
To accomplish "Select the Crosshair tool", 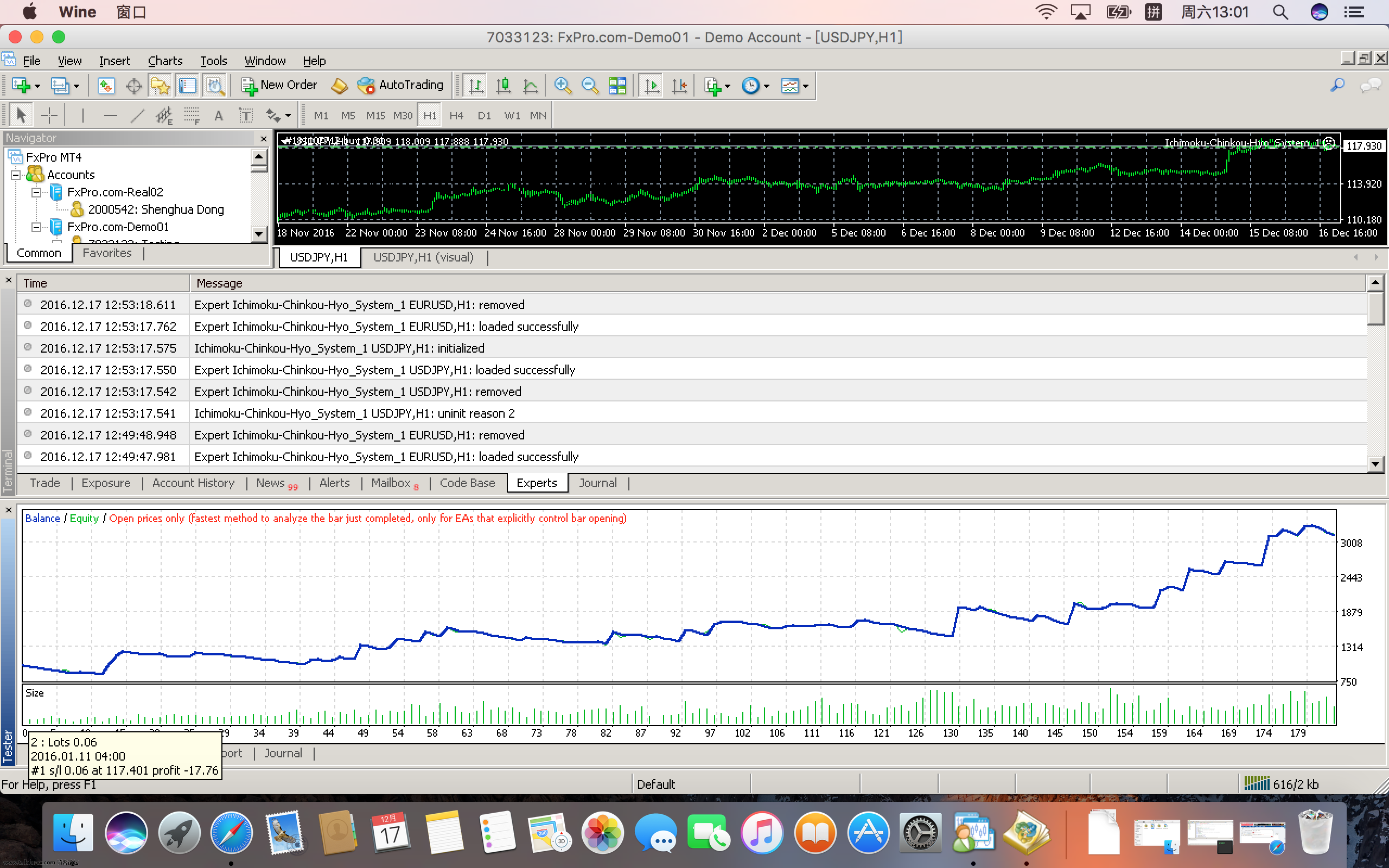I will 49,116.
